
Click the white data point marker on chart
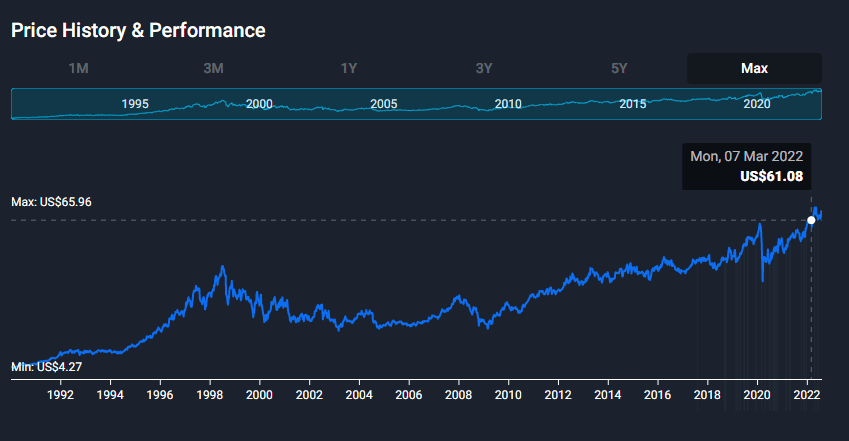tap(811, 220)
